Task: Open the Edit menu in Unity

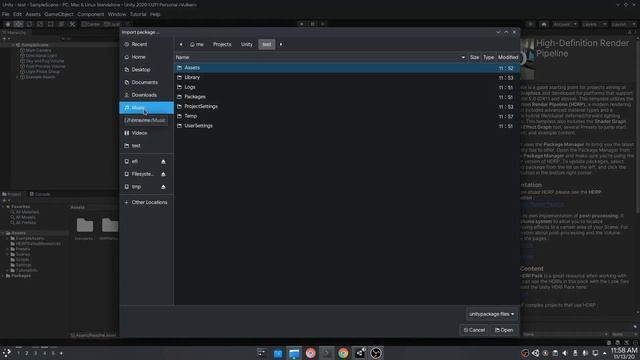Action: tap(17, 14)
